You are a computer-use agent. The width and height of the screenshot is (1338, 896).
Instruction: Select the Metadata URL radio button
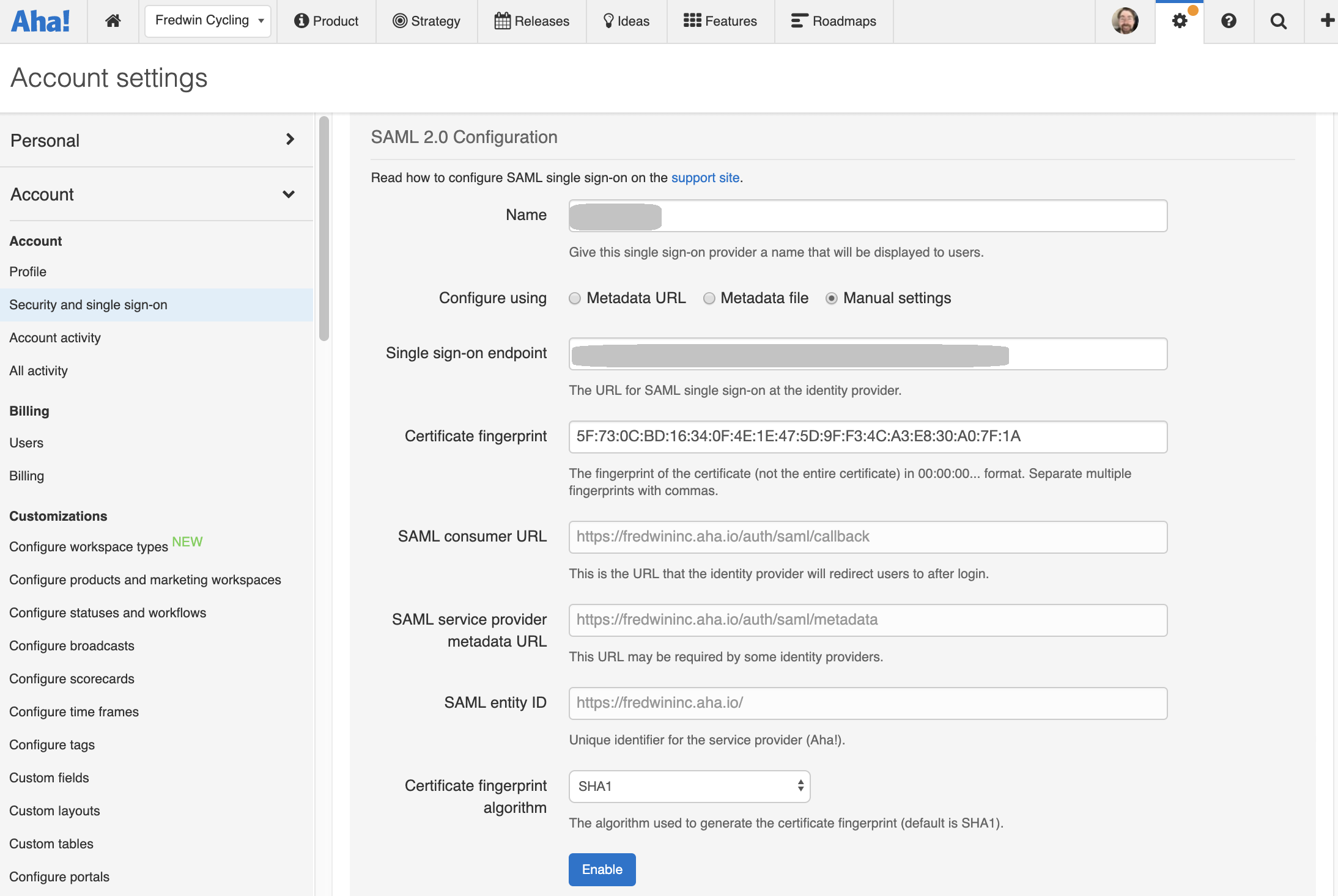coord(574,298)
